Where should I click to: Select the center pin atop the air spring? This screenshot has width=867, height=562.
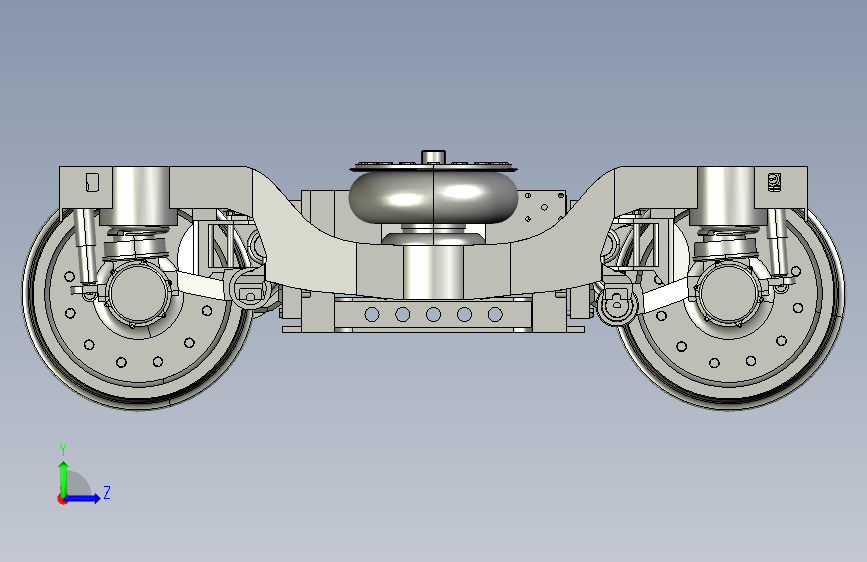tap(434, 156)
